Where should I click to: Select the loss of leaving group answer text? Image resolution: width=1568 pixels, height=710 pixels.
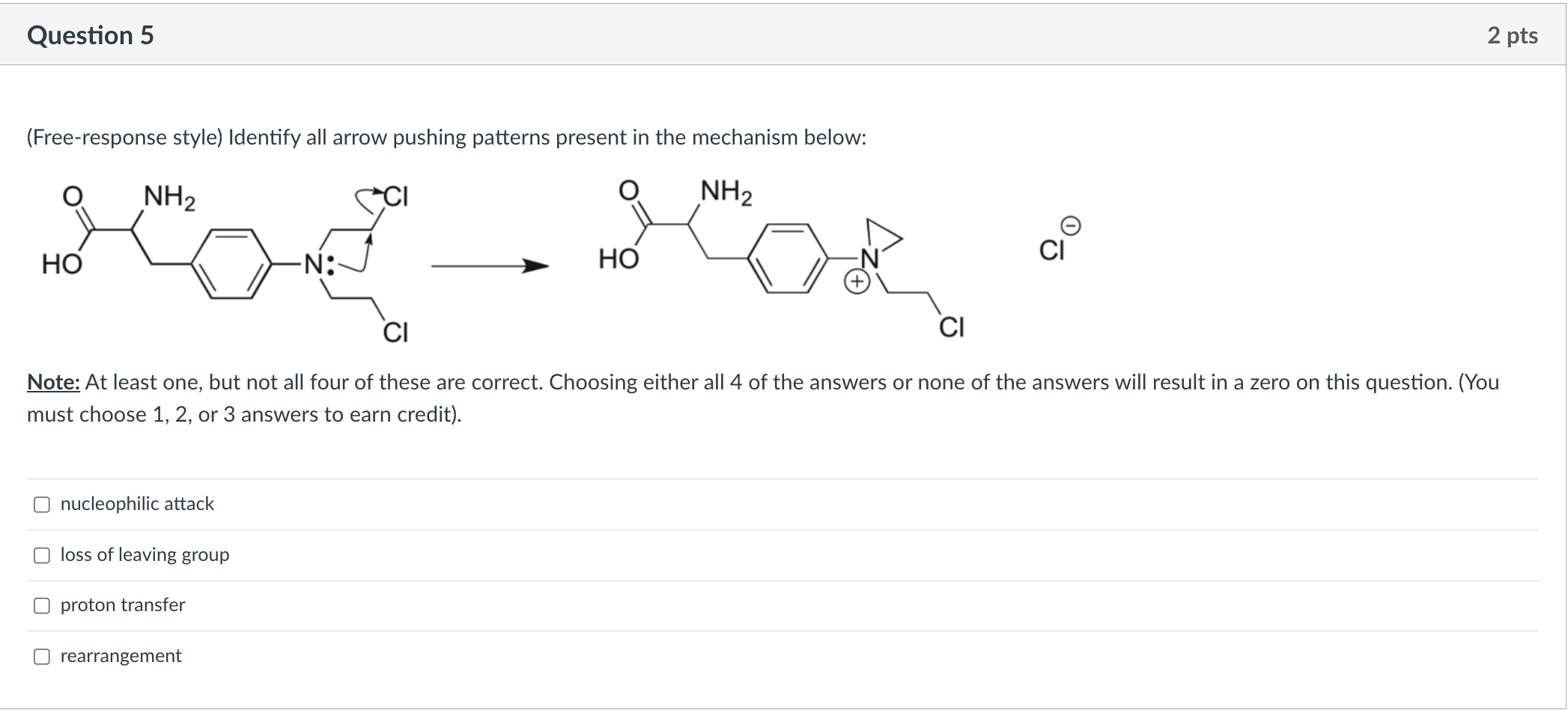tap(145, 555)
